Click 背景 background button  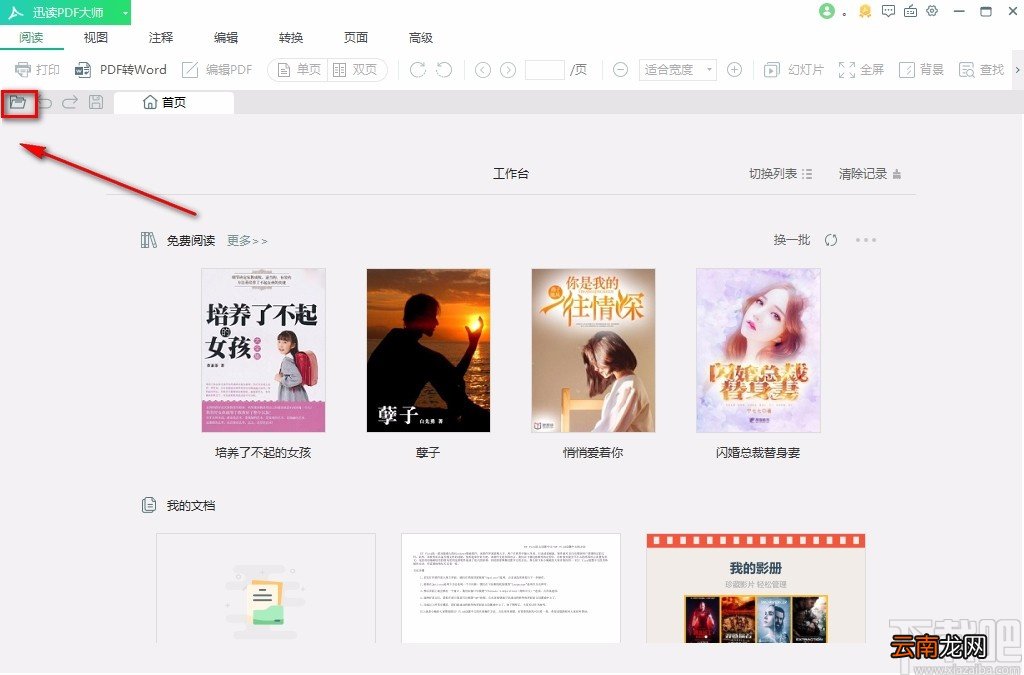(921, 70)
